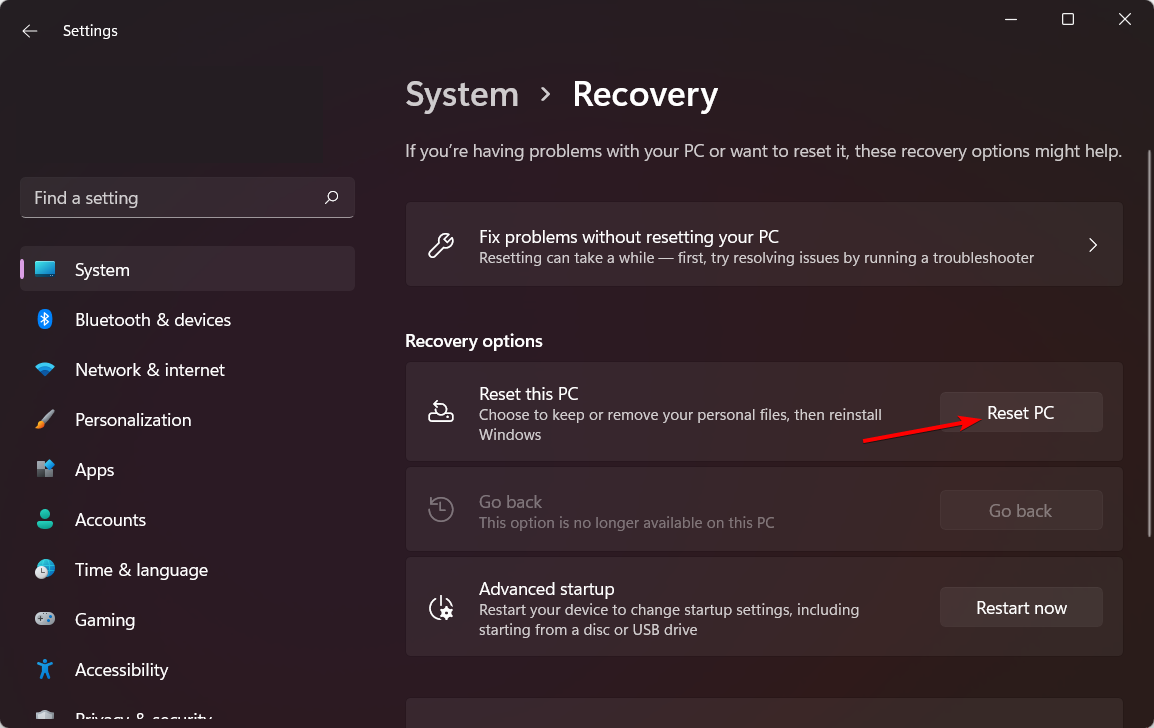The image size is (1154, 728).
Task: Click the Restart now button
Action: 1021,607
